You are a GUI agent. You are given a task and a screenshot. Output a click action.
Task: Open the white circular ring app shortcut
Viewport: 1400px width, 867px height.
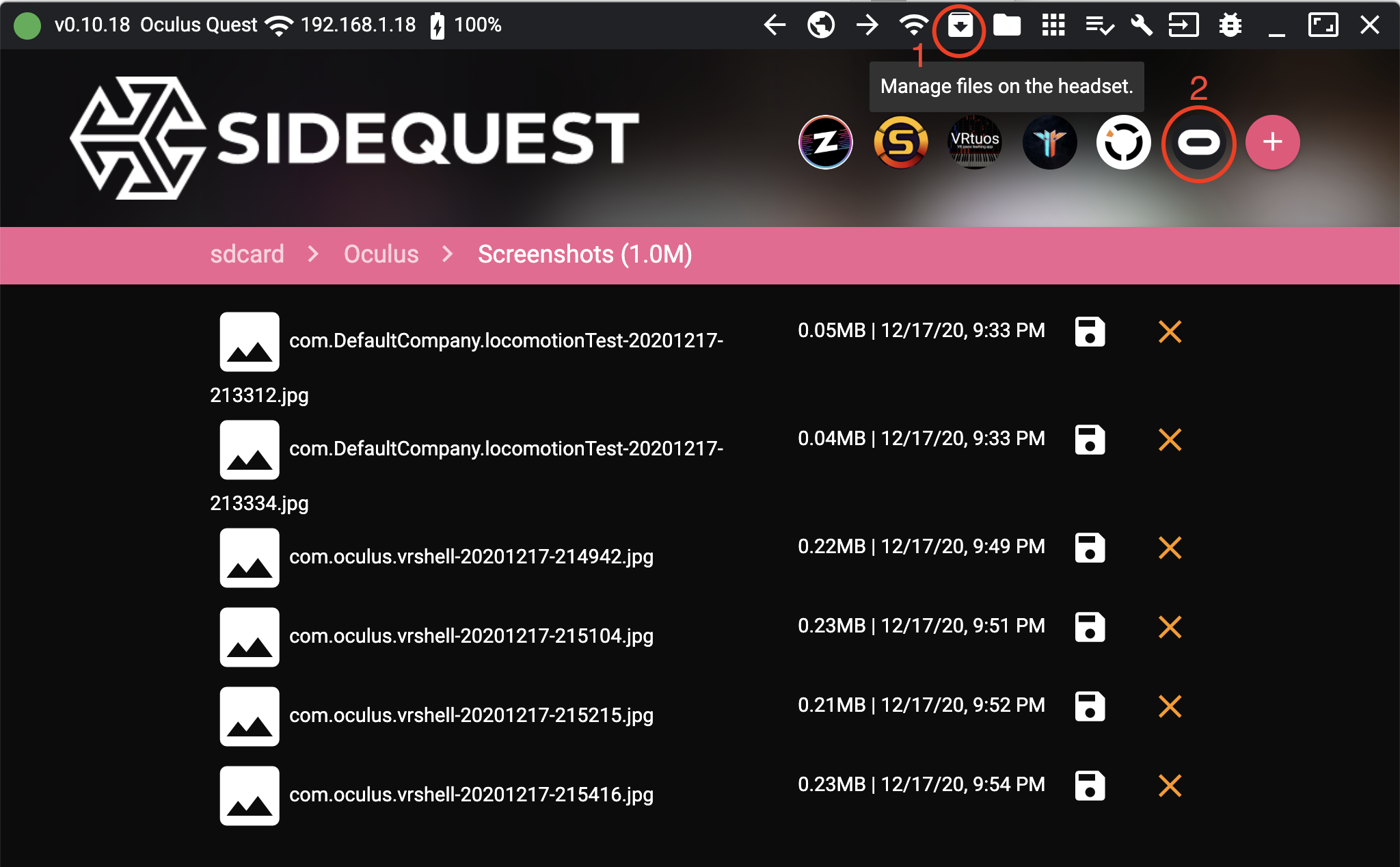click(1124, 142)
